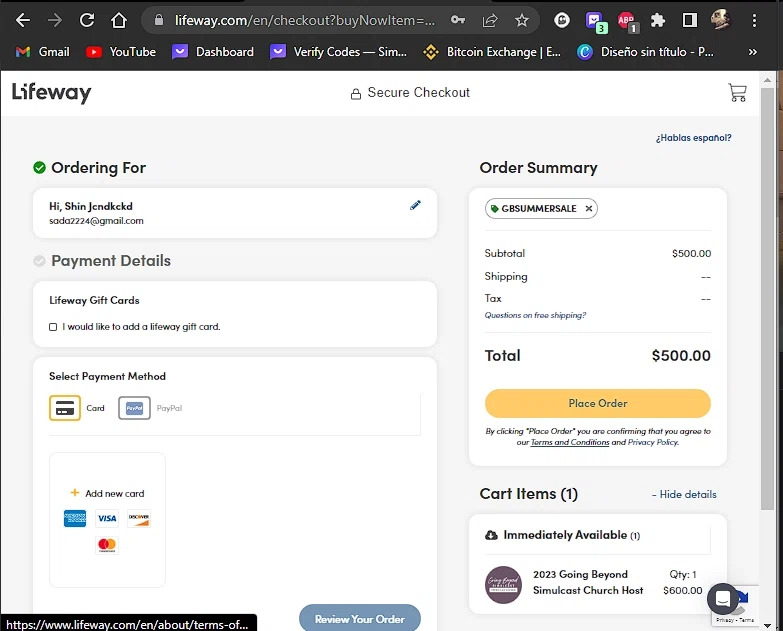Open the Bitcoin Exchange bookmark
The width and height of the screenshot is (783, 631).
[492, 52]
